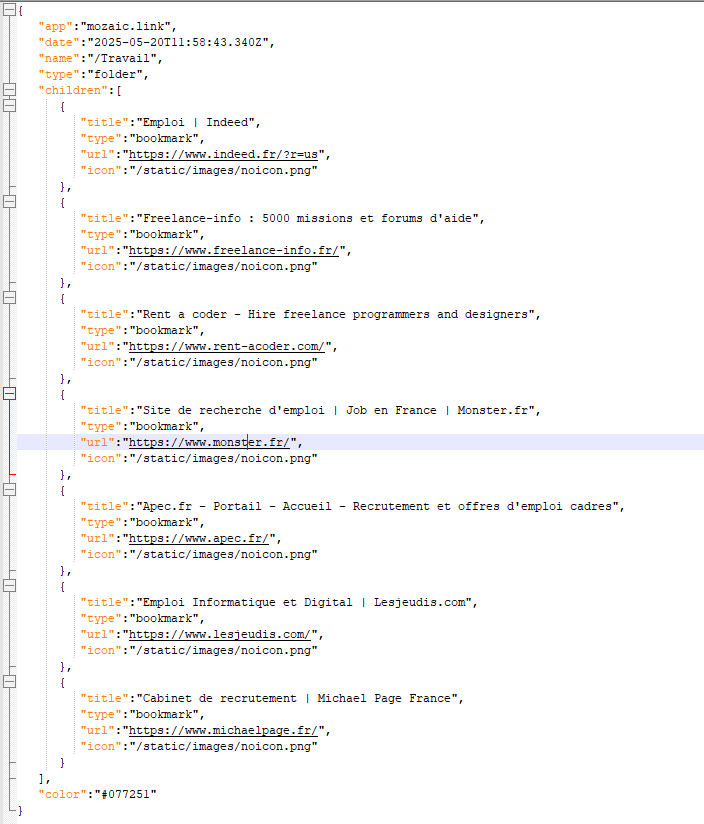Click the noicon.png value in Rent a coder block

point(223,363)
